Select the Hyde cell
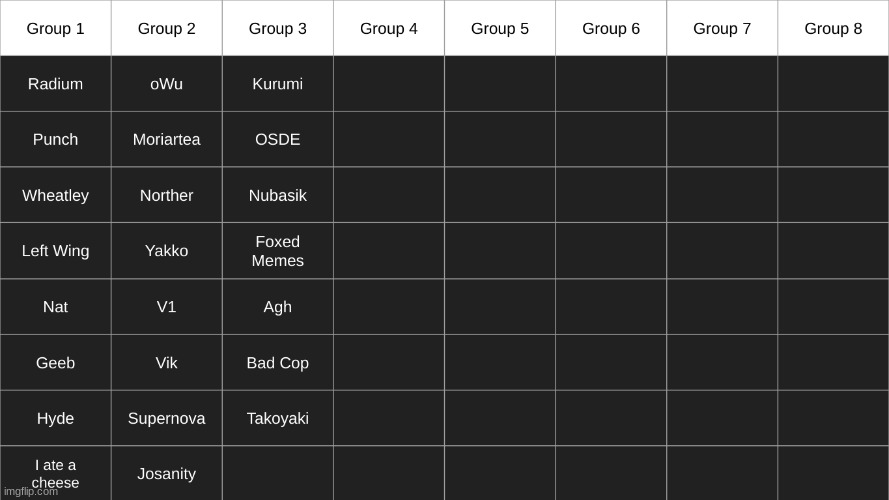 point(55,419)
